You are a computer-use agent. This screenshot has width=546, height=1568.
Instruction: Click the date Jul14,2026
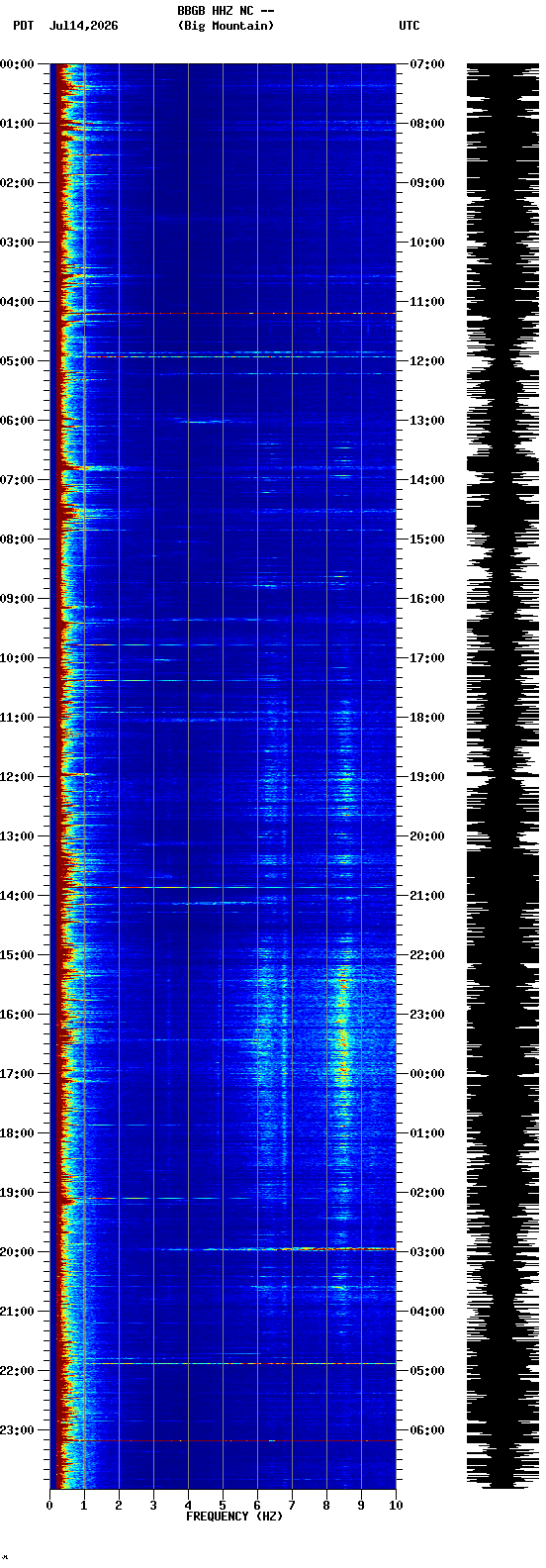(x=83, y=26)
